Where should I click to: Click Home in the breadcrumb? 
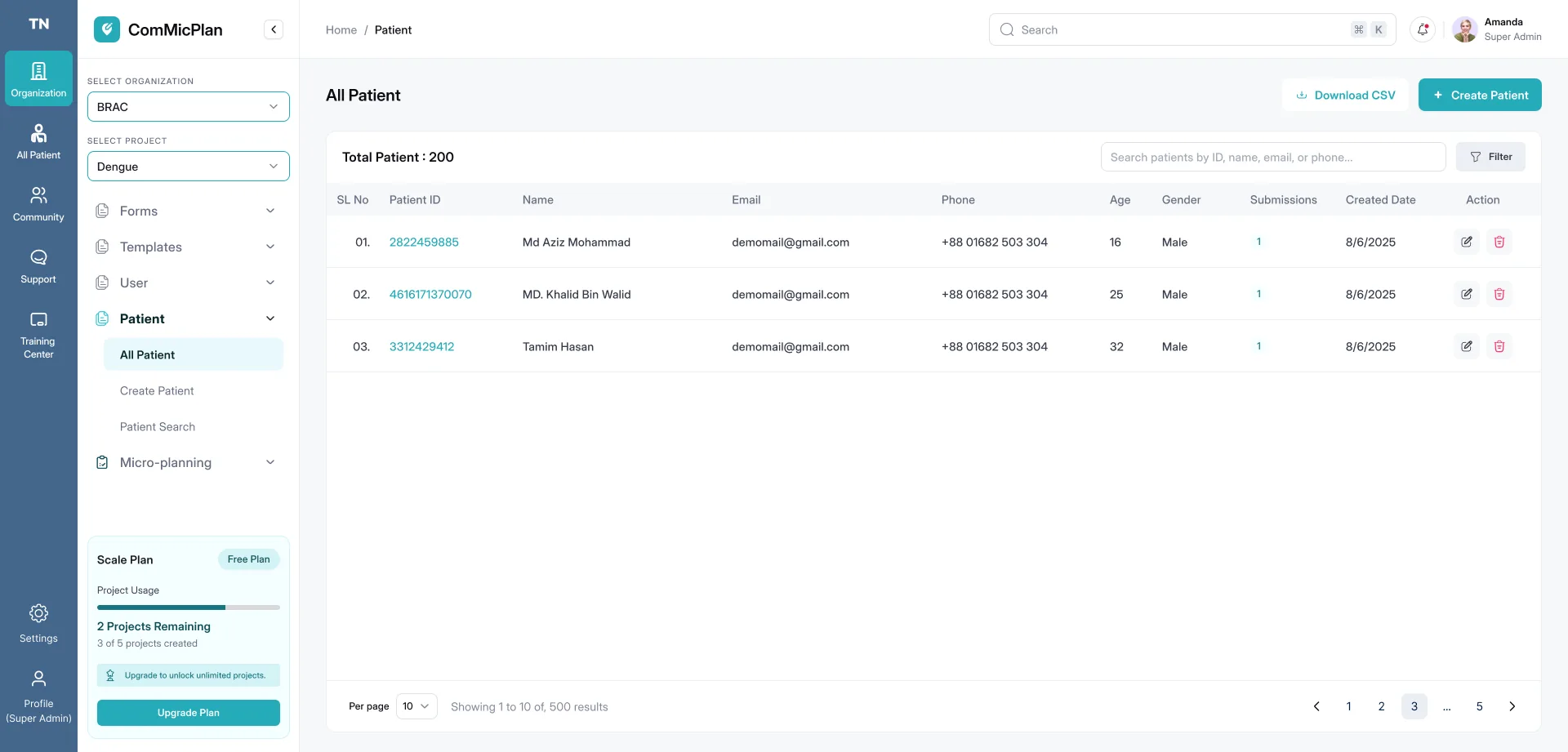341,29
